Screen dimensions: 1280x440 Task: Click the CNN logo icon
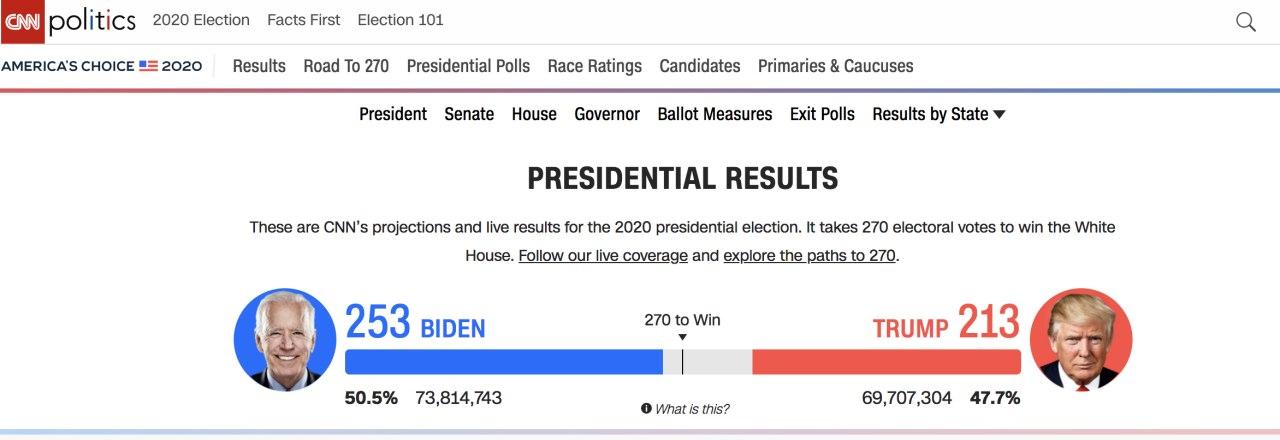coord(22,21)
